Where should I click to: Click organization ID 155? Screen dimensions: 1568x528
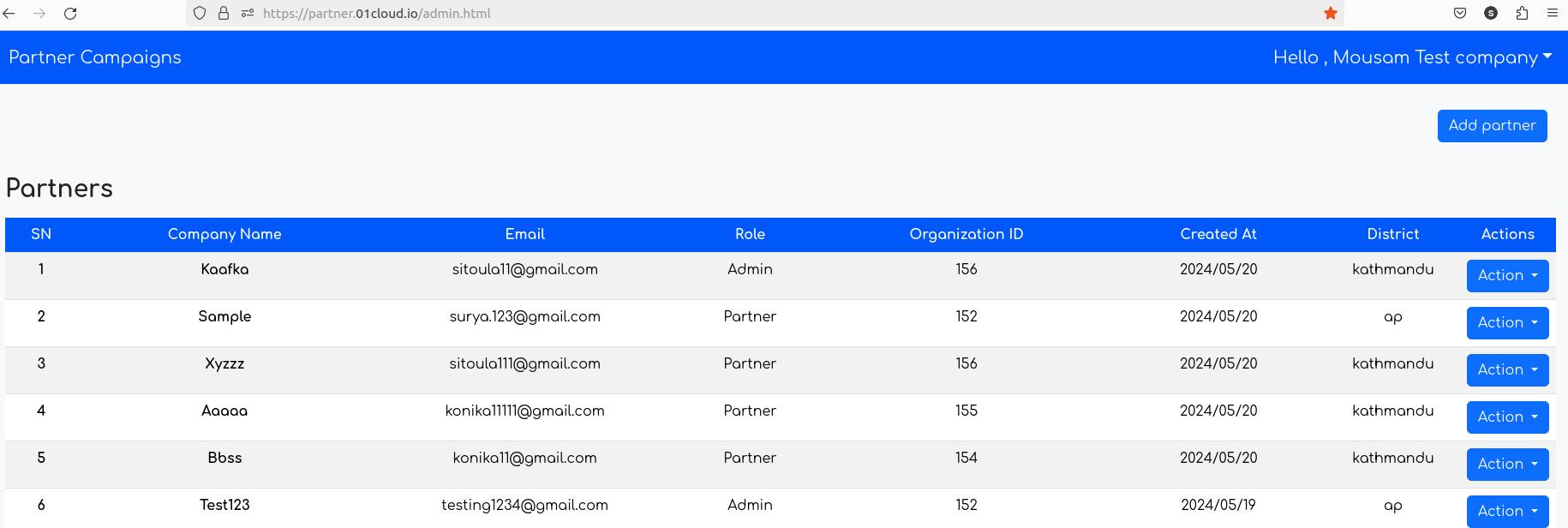[x=967, y=411]
